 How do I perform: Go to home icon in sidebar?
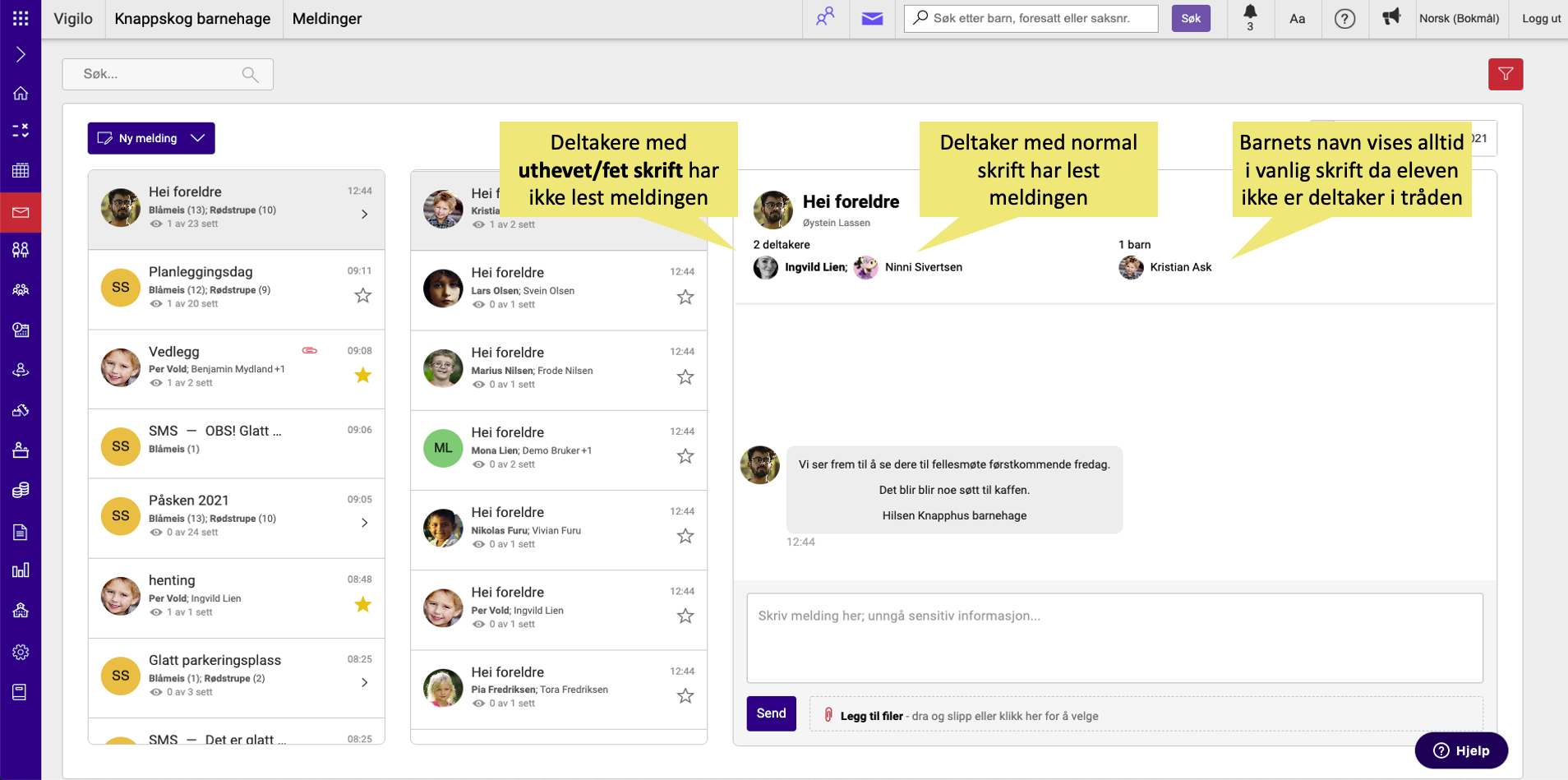[x=21, y=94]
